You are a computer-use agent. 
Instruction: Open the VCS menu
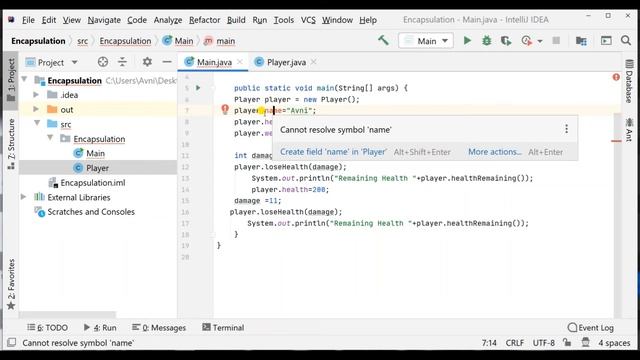click(308, 20)
